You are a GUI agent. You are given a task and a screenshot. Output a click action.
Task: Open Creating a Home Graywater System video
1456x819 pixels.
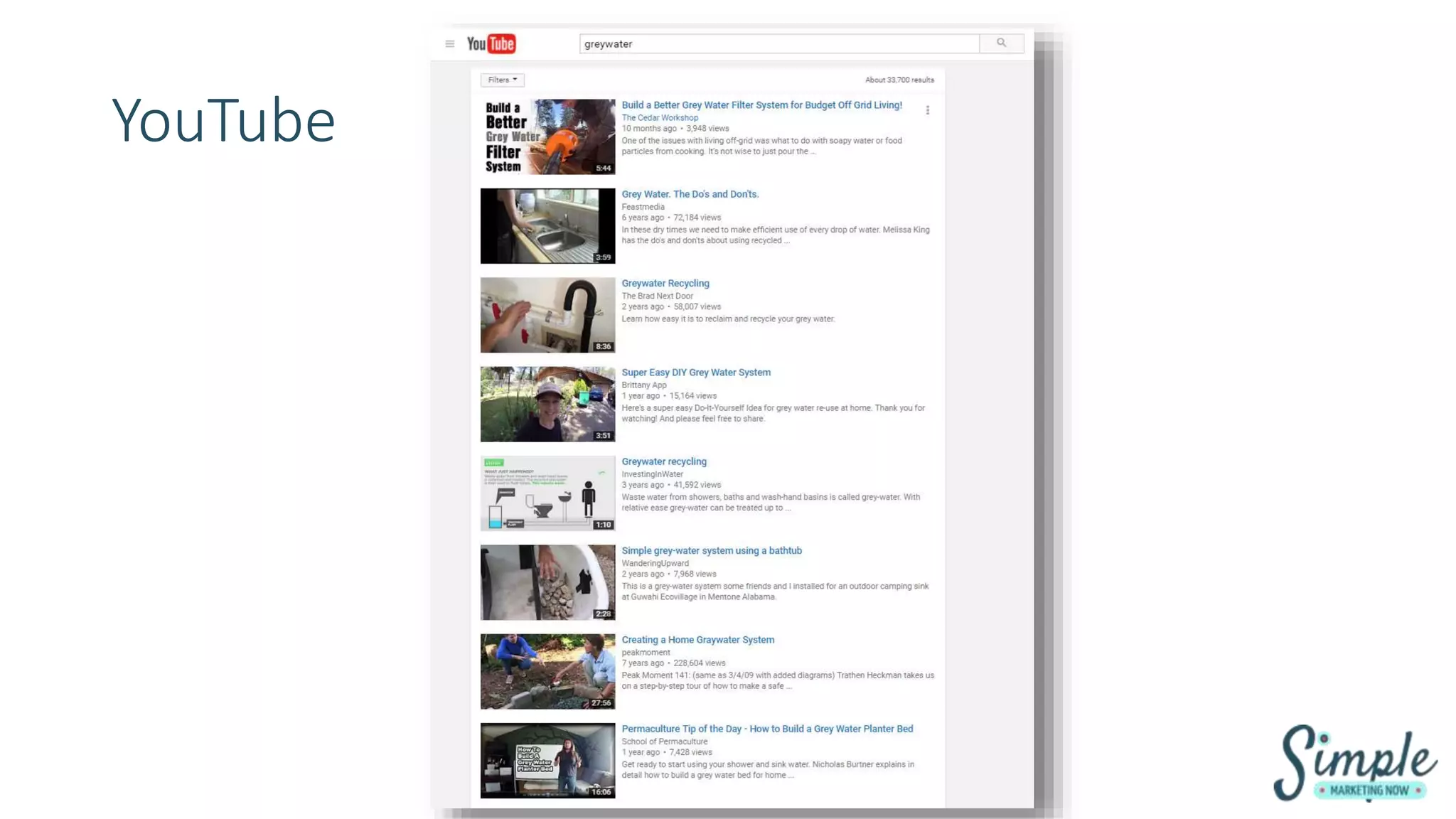point(698,640)
